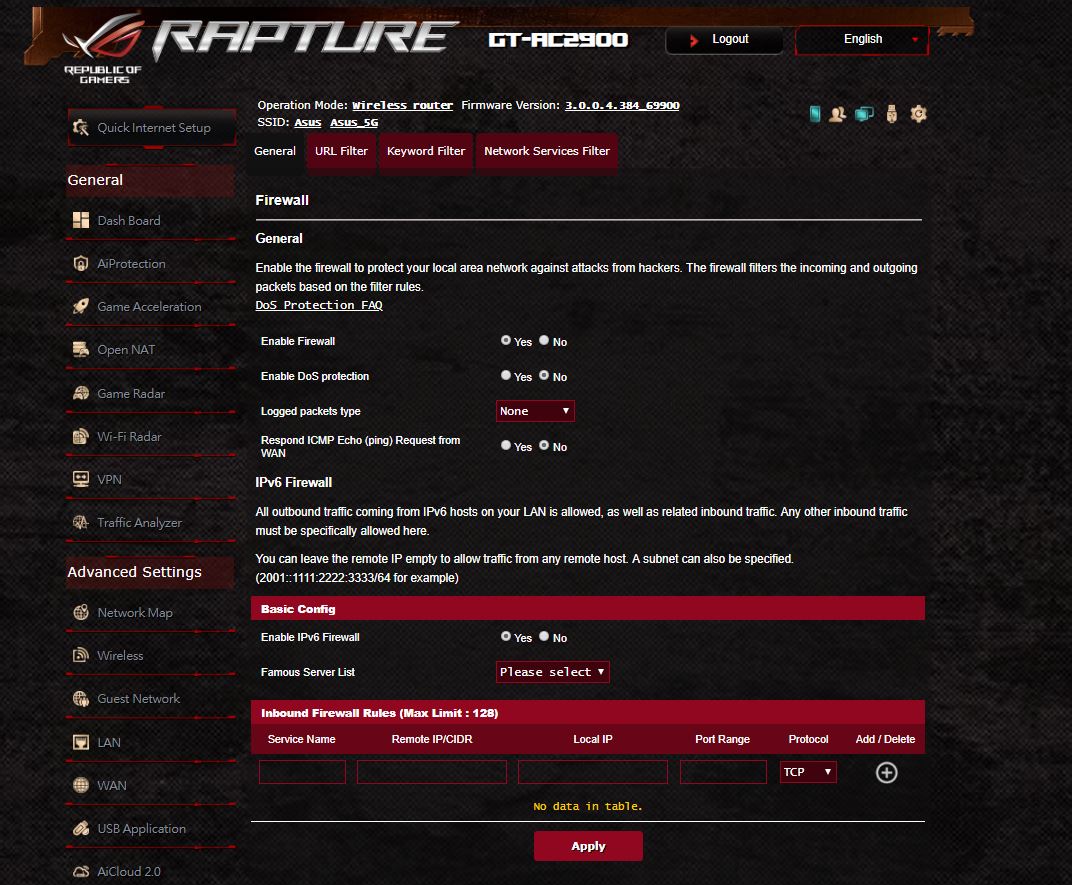Click the USB Application icon
This screenshot has width=1072, height=885.
pyautogui.click(x=81, y=828)
